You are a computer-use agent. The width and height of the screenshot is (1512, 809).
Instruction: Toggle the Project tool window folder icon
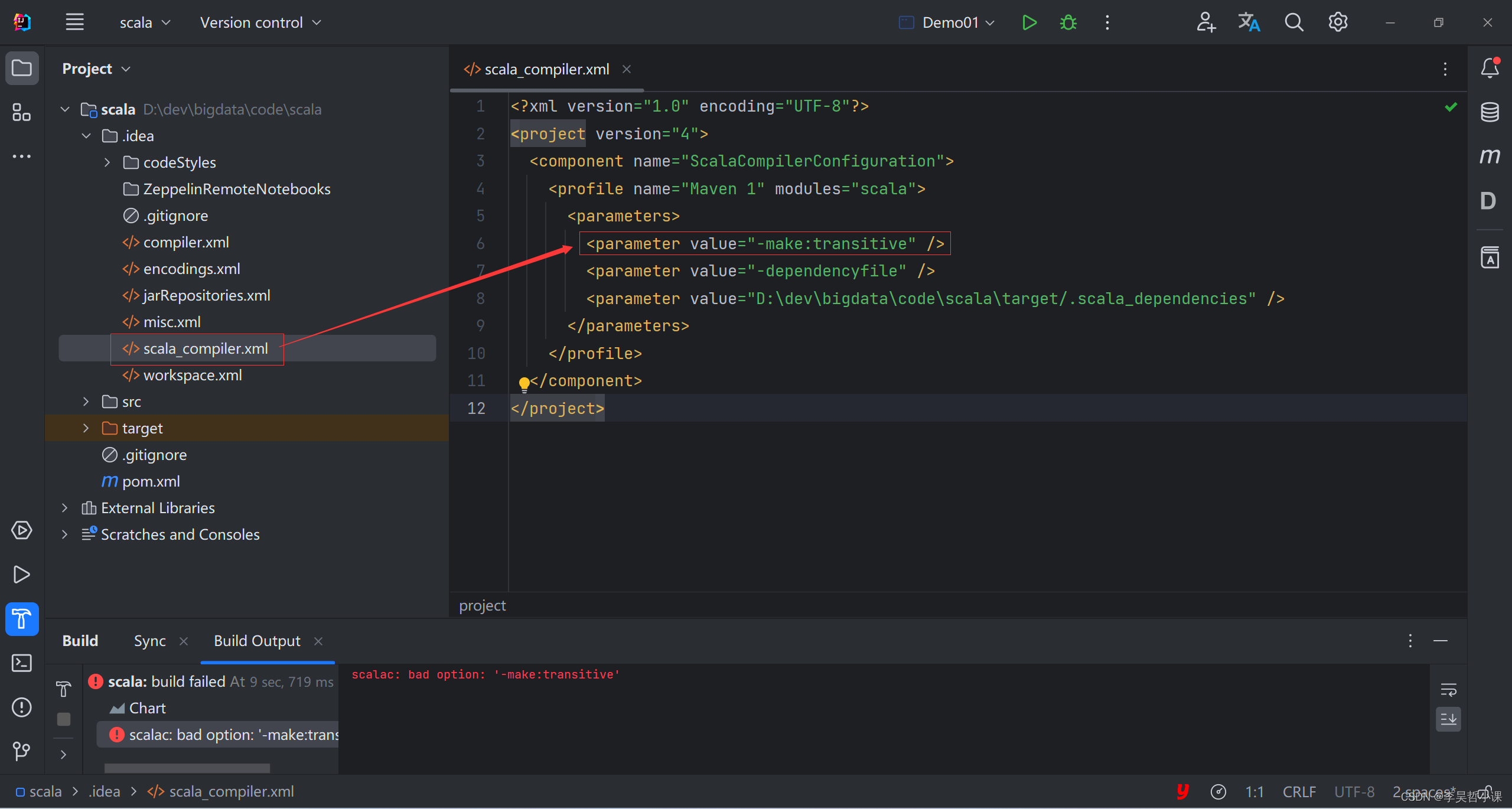point(22,68)
